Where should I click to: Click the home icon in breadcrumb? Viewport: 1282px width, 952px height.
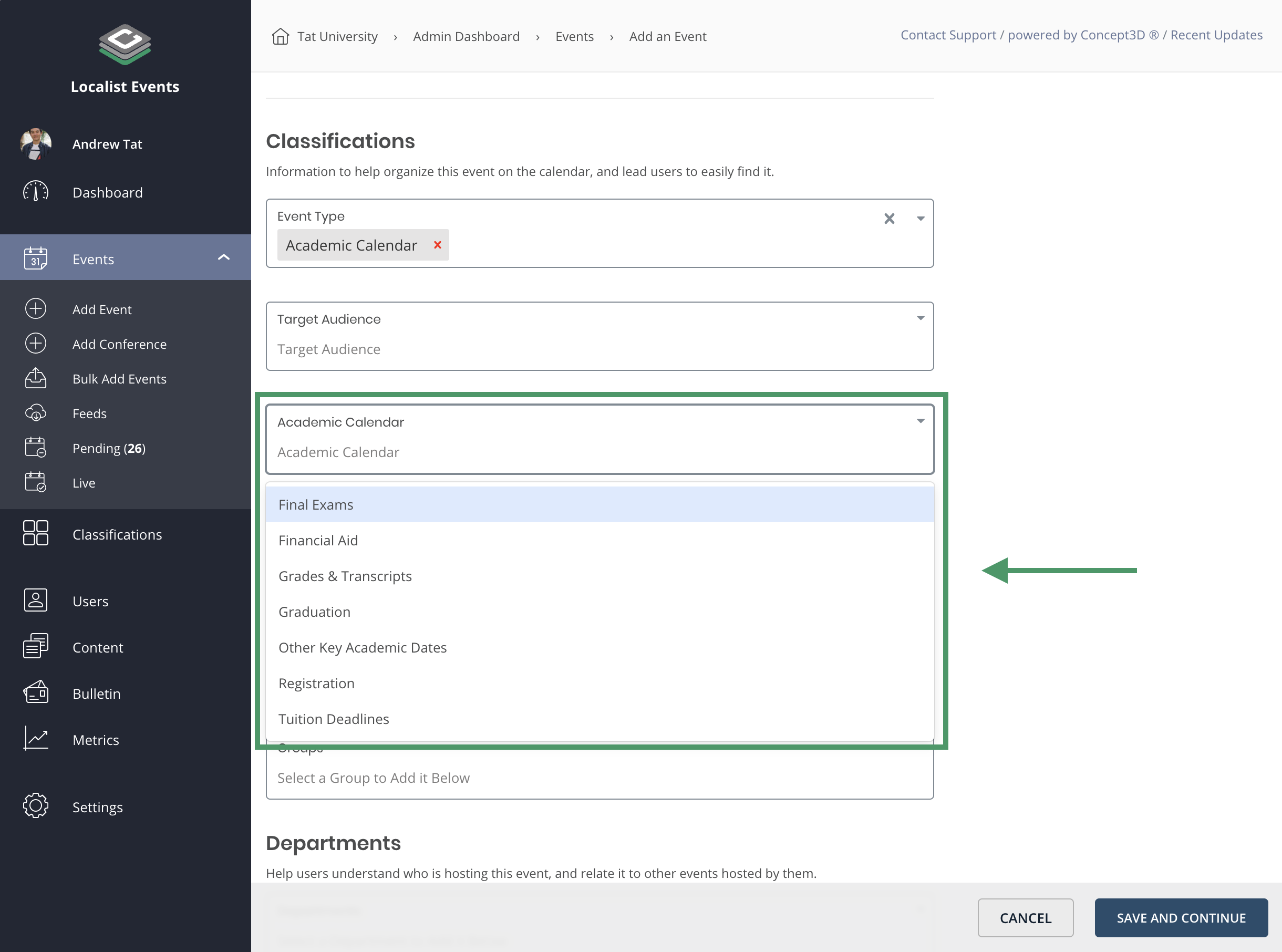point(280,36)
